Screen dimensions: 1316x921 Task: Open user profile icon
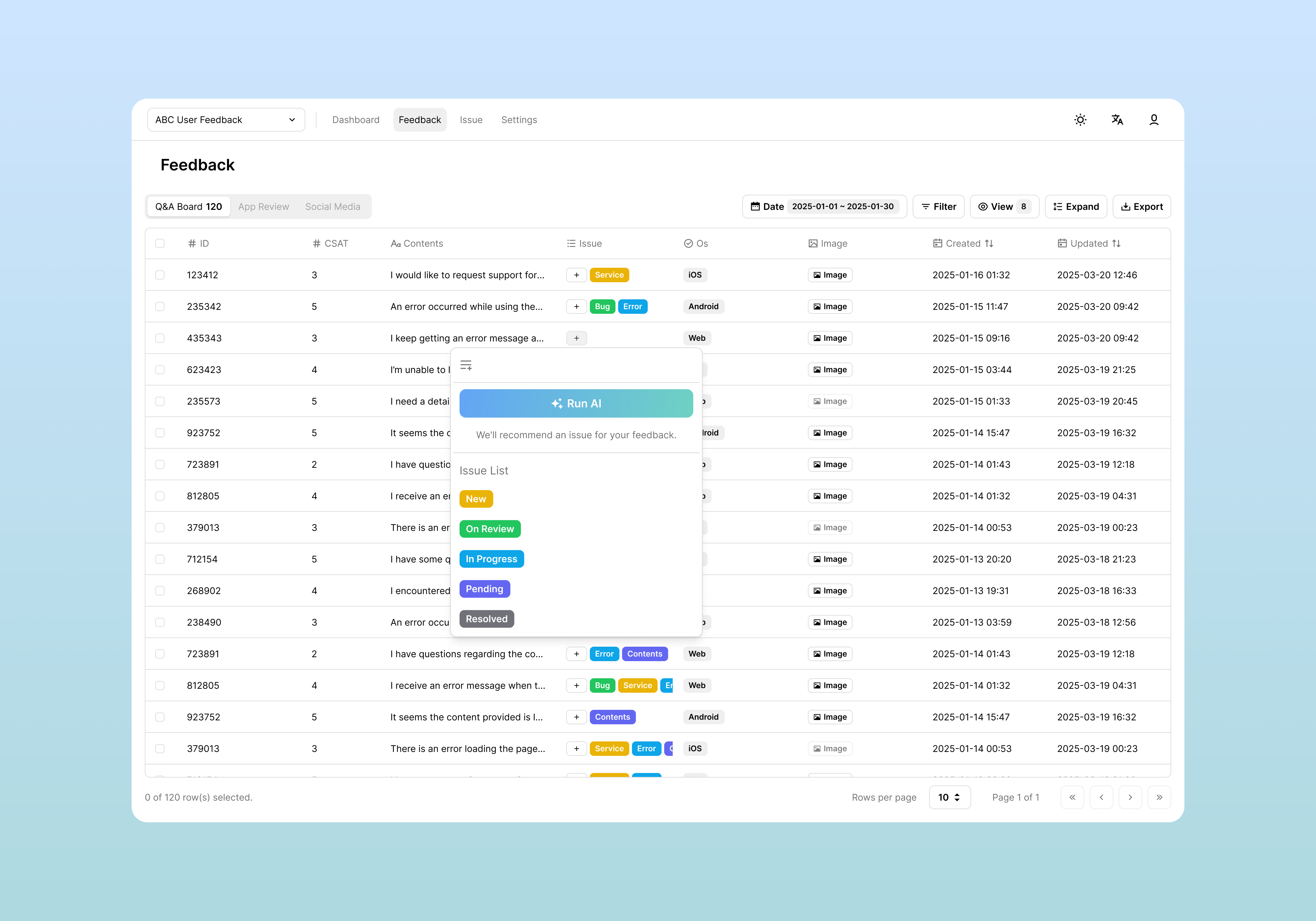click(x=1154, y=120)
